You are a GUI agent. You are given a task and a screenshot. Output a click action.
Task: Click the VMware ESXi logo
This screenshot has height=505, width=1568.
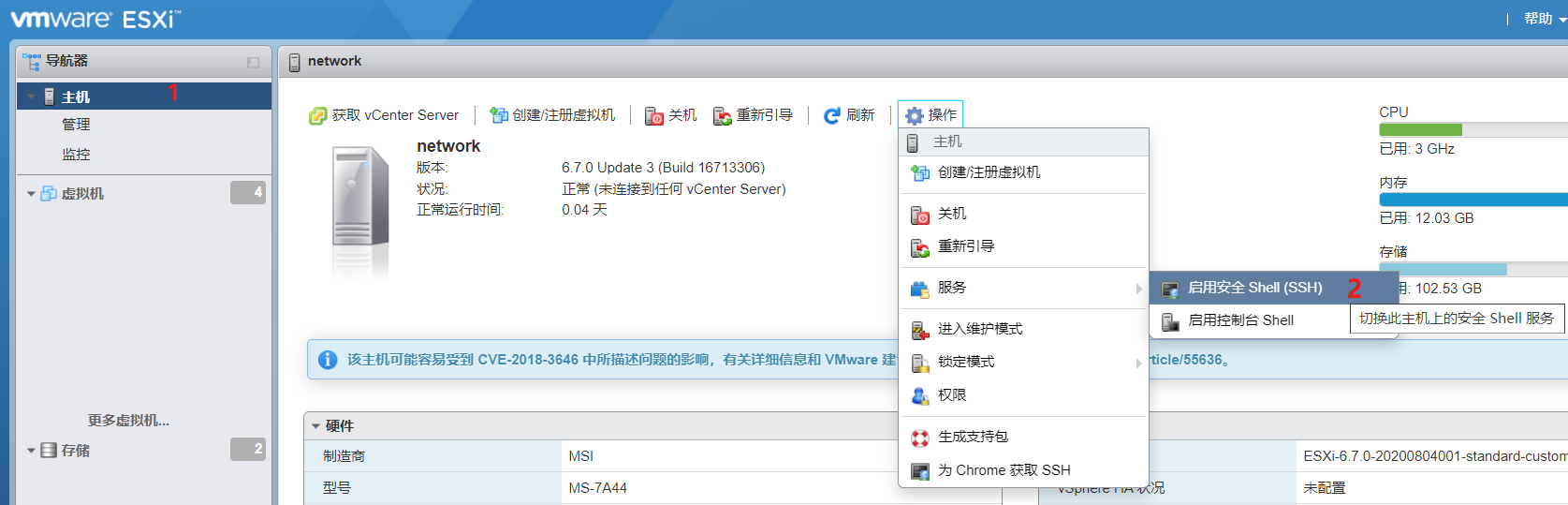(x=95, y=19)
